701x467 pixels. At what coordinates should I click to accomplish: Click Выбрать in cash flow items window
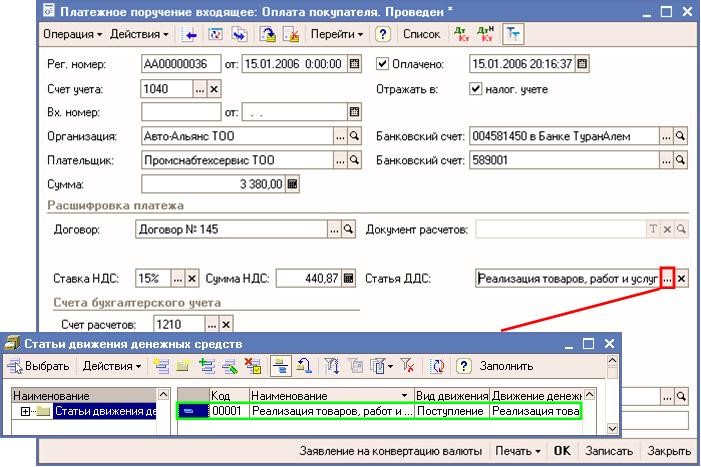click(40, 366)
